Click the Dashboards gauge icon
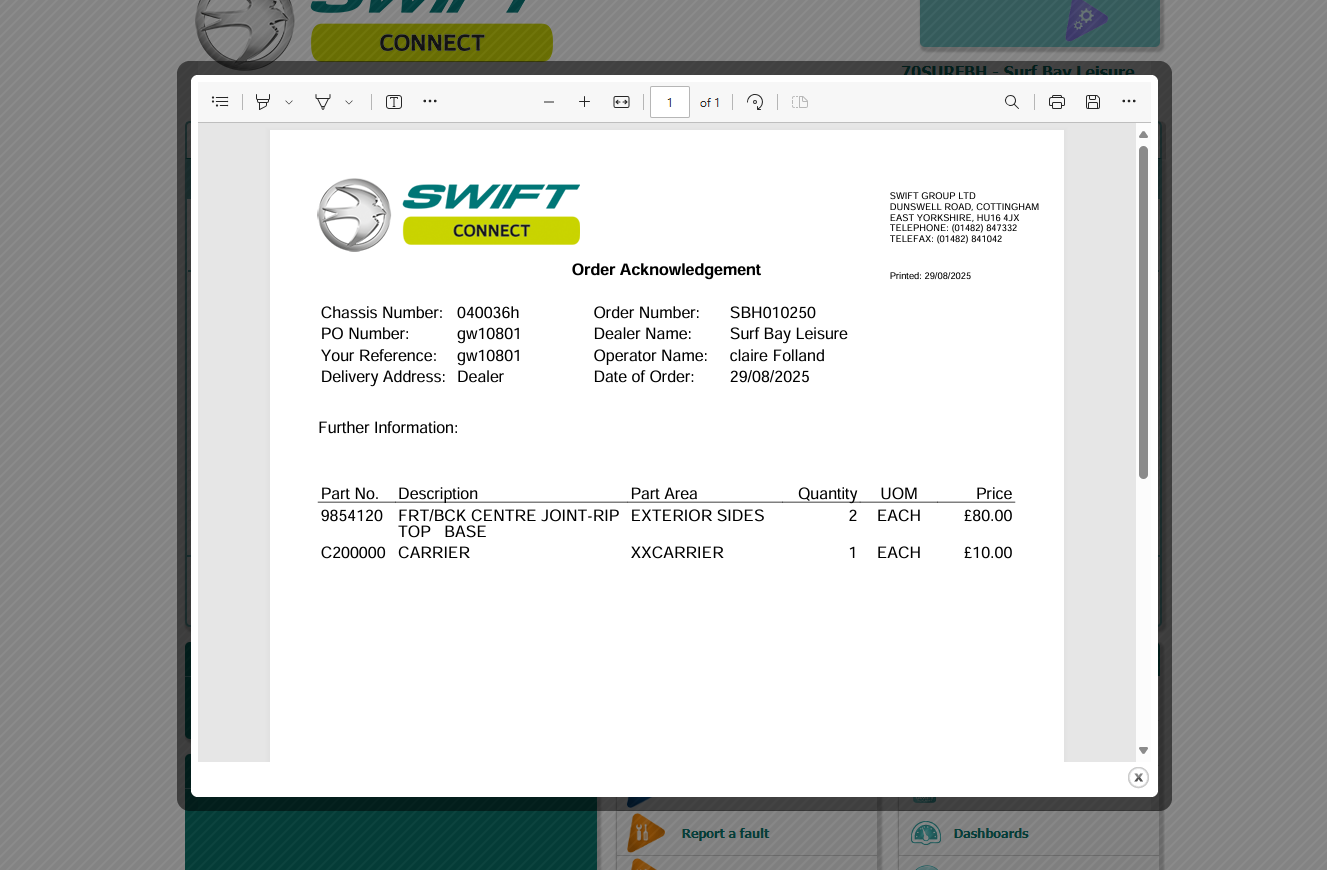 (926, 833)
